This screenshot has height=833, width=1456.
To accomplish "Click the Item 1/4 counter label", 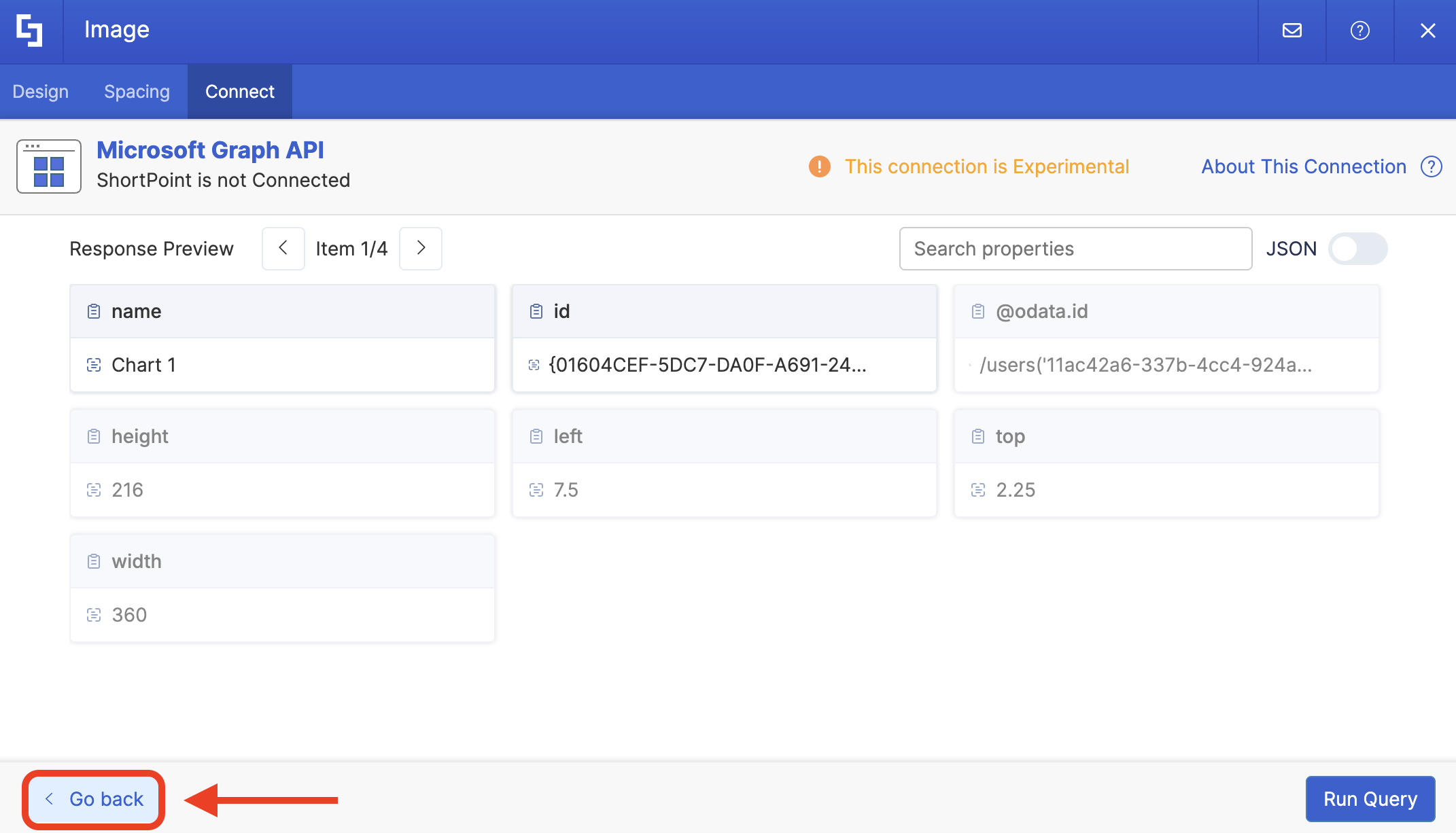I will pos(351,249).
